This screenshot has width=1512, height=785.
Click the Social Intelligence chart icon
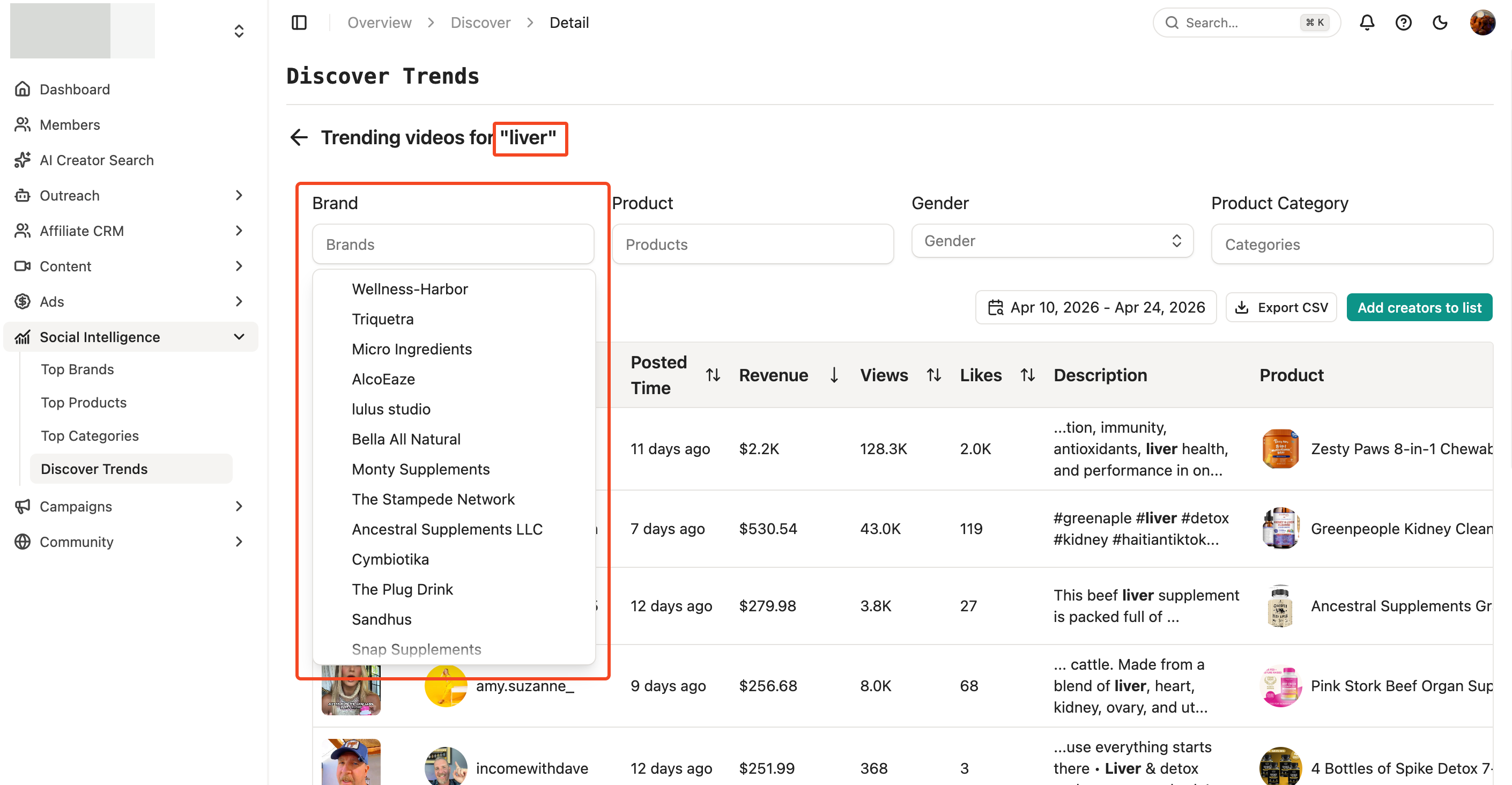tap(23, 337)
